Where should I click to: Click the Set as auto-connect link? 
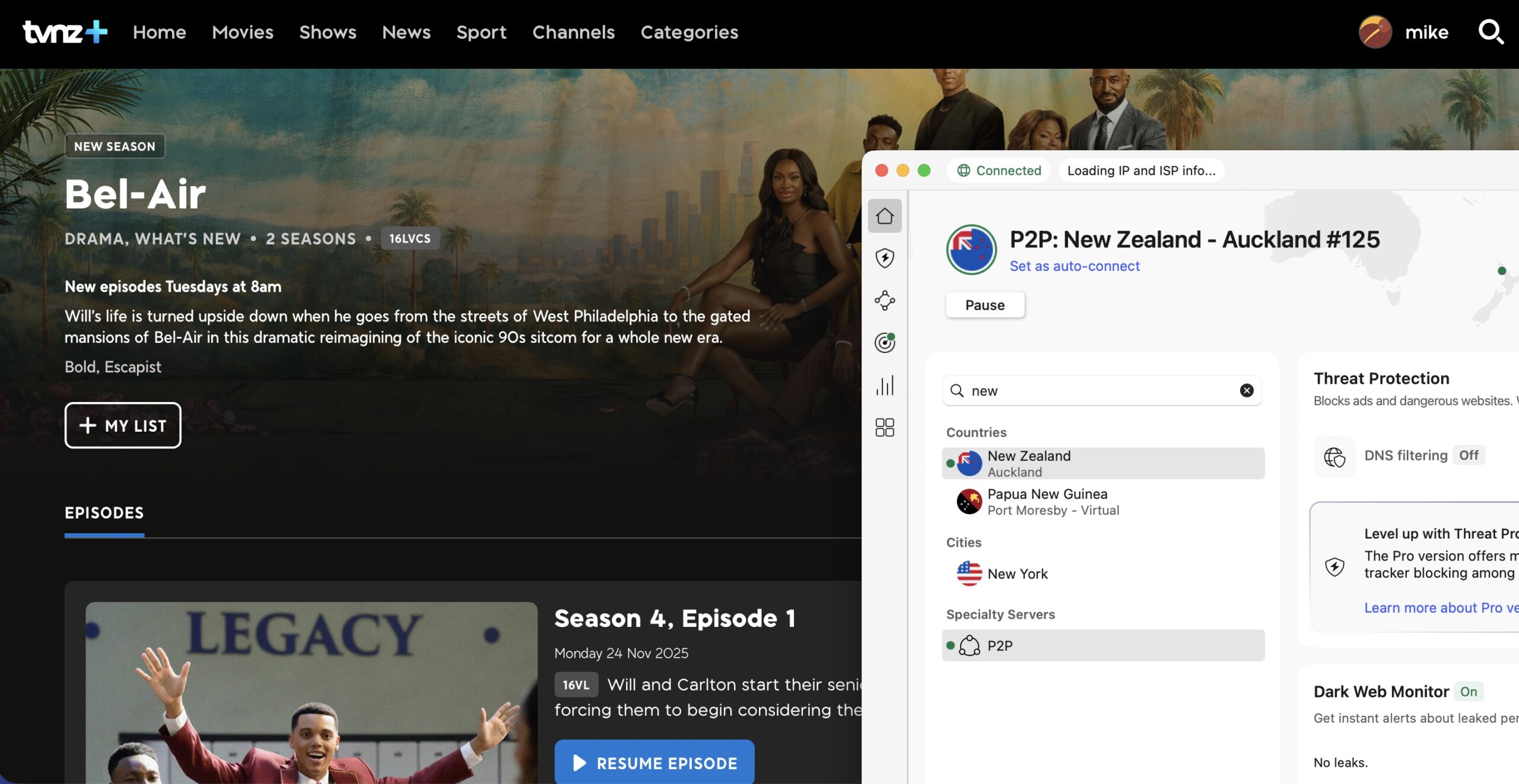(1074, 266)
